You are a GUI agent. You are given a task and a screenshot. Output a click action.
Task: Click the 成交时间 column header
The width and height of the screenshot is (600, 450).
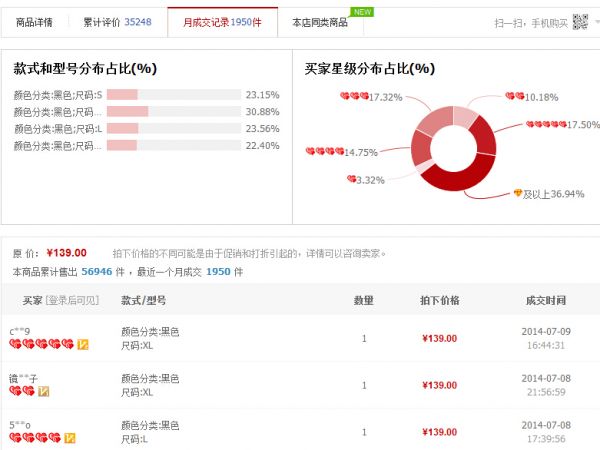point(546,300)
